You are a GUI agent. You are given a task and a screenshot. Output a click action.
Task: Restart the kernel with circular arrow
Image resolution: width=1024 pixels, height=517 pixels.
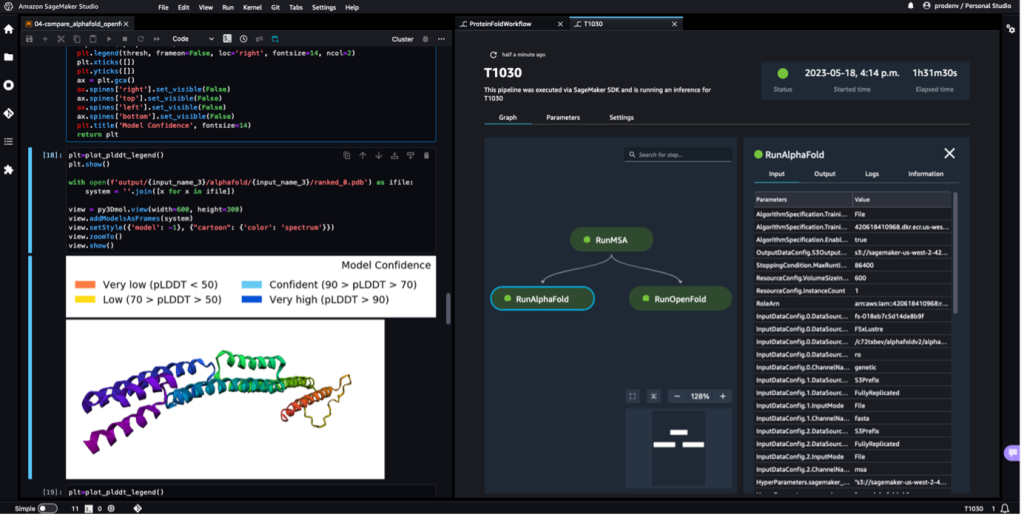[140, 39]
